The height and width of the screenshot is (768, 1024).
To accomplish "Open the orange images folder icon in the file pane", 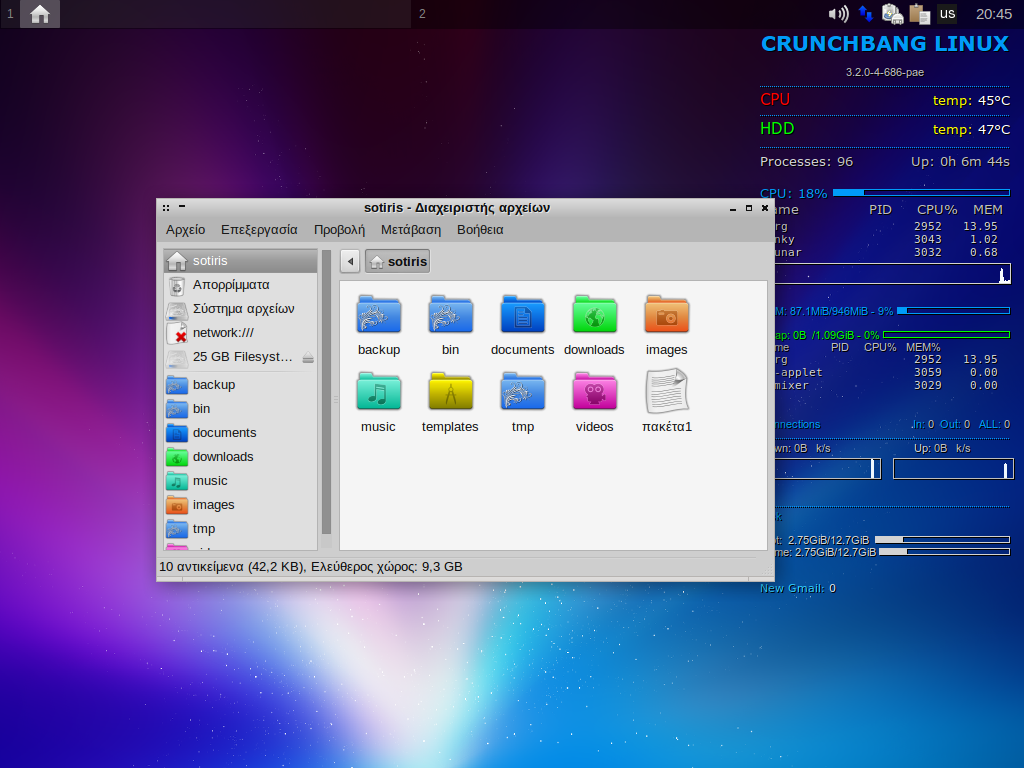I will (x=666, y=315).
